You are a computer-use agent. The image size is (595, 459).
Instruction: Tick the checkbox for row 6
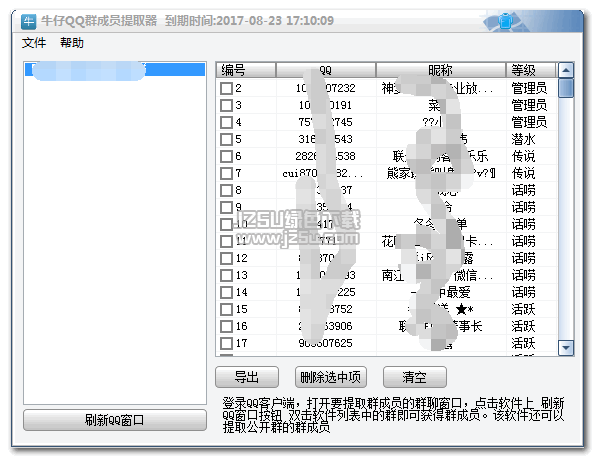(x=226, y=156)
